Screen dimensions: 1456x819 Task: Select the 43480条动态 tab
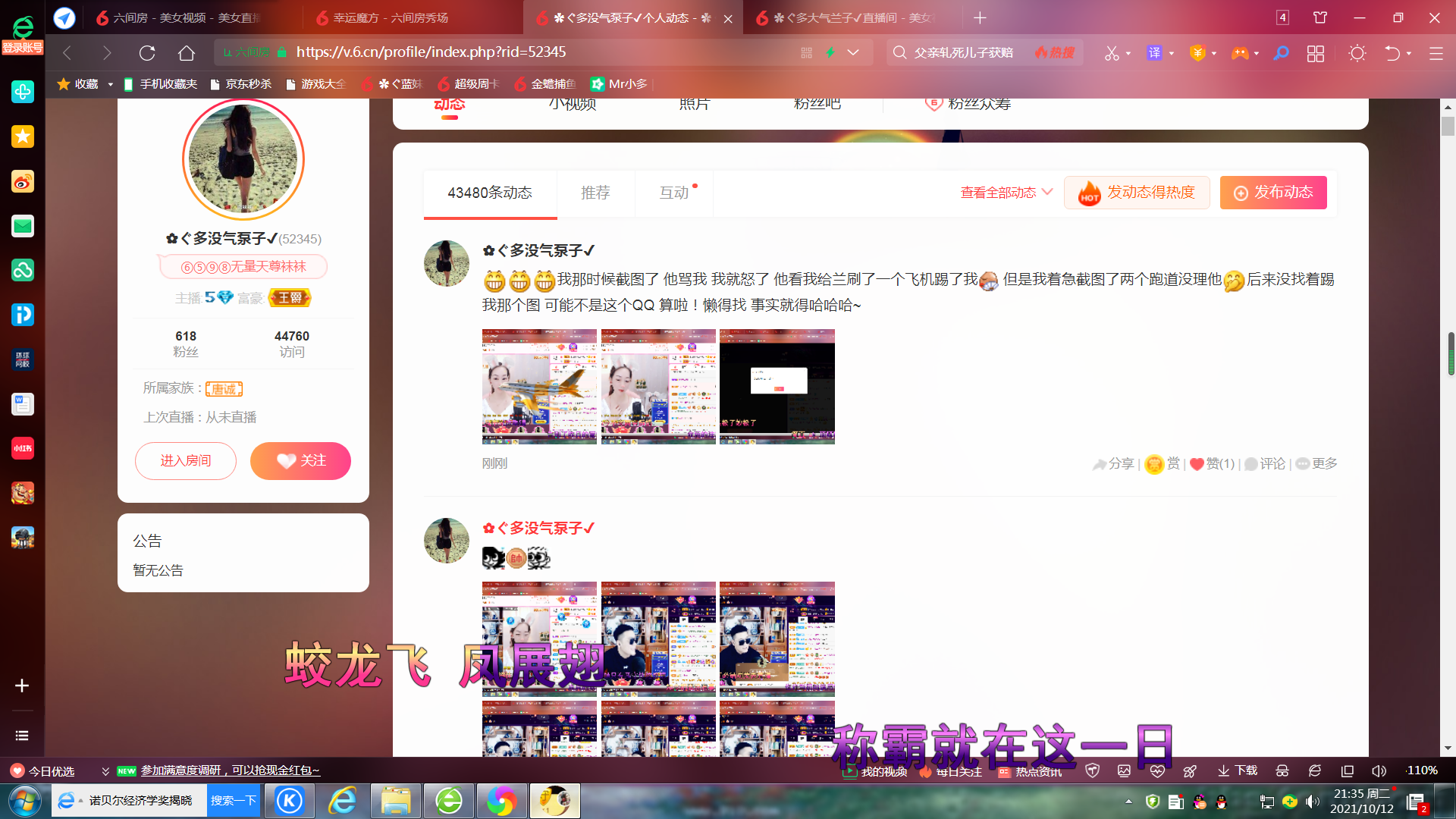pos(490,193)
